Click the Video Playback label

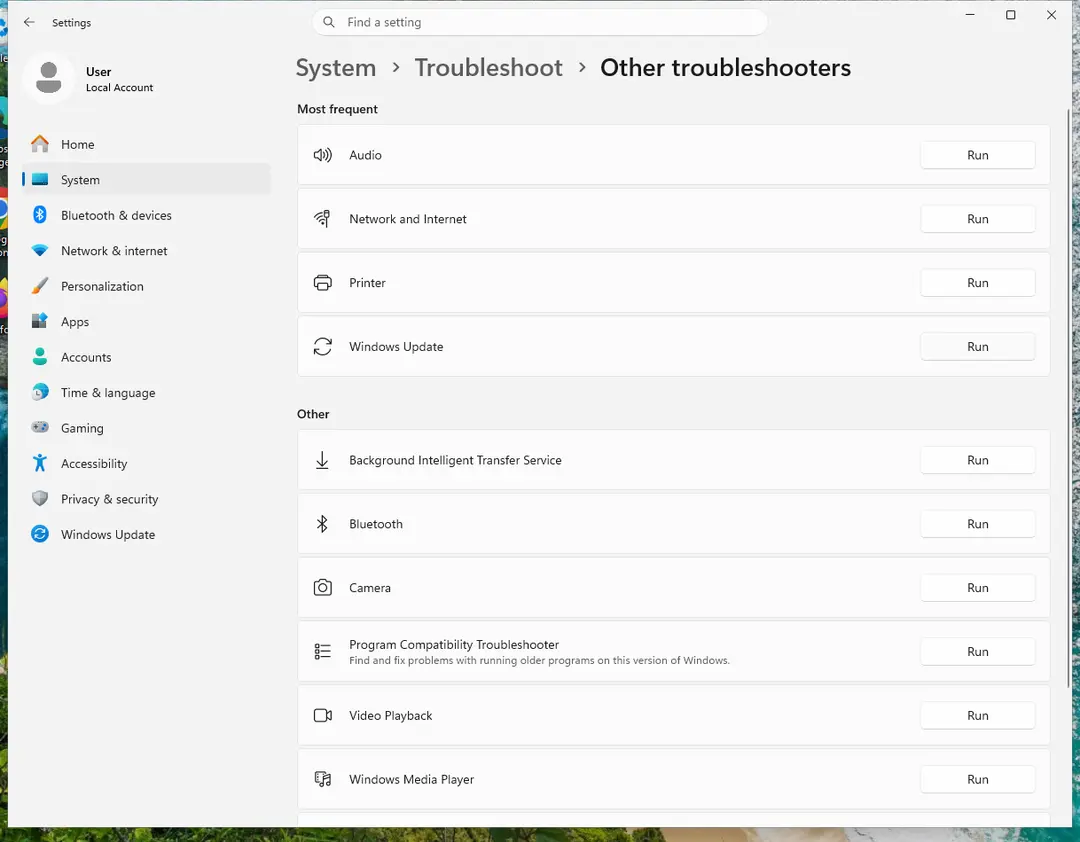pyautogui.click(x=391, y=715)
